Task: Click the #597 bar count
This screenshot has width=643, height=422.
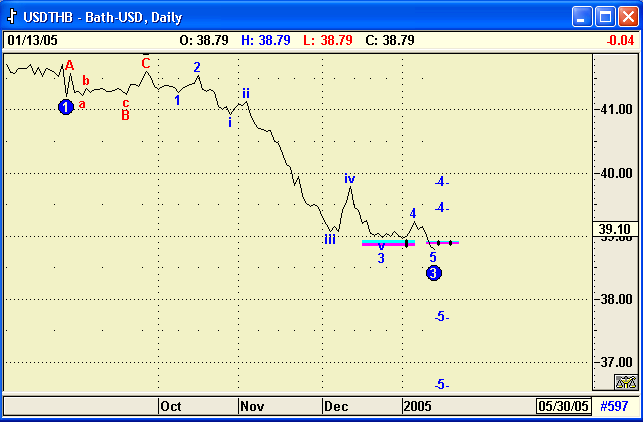Action: (x=614, y=406)
